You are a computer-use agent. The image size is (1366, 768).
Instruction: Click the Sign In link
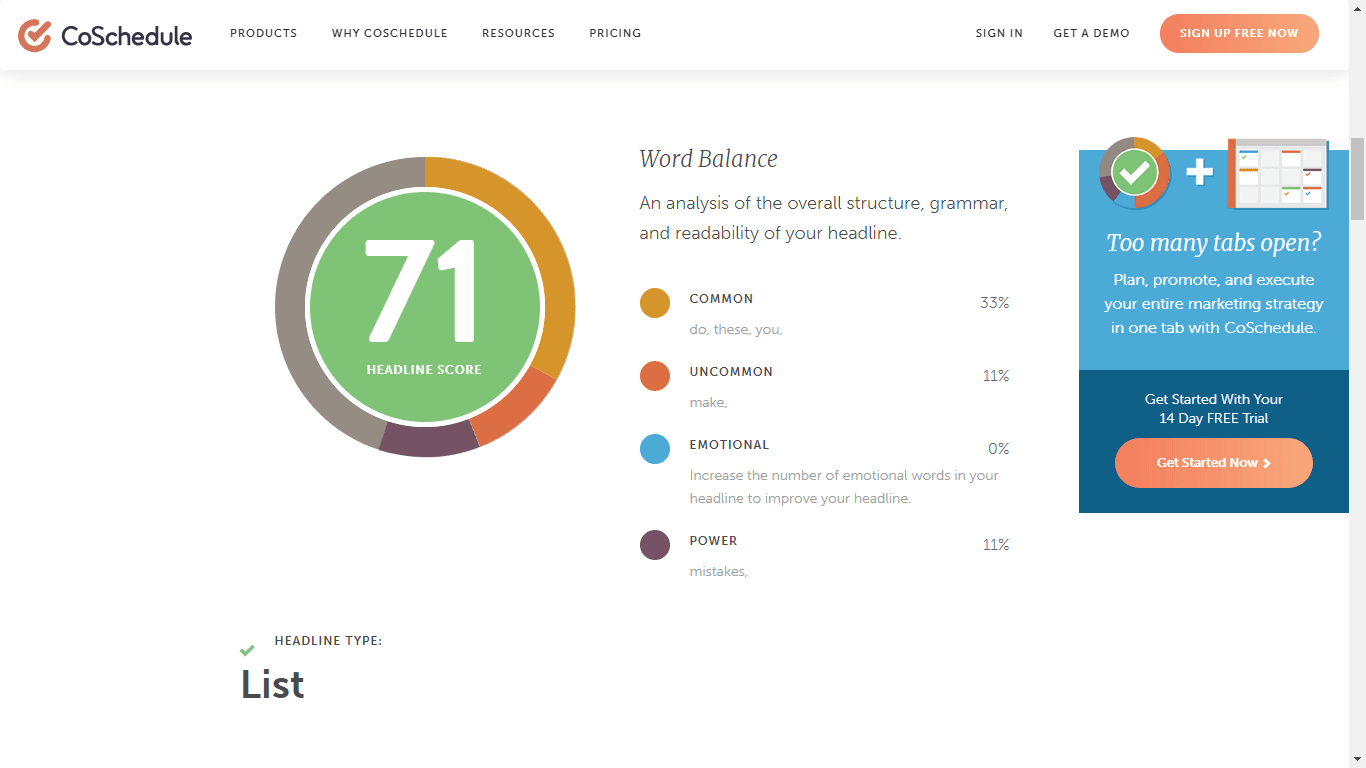click(999, 33)
